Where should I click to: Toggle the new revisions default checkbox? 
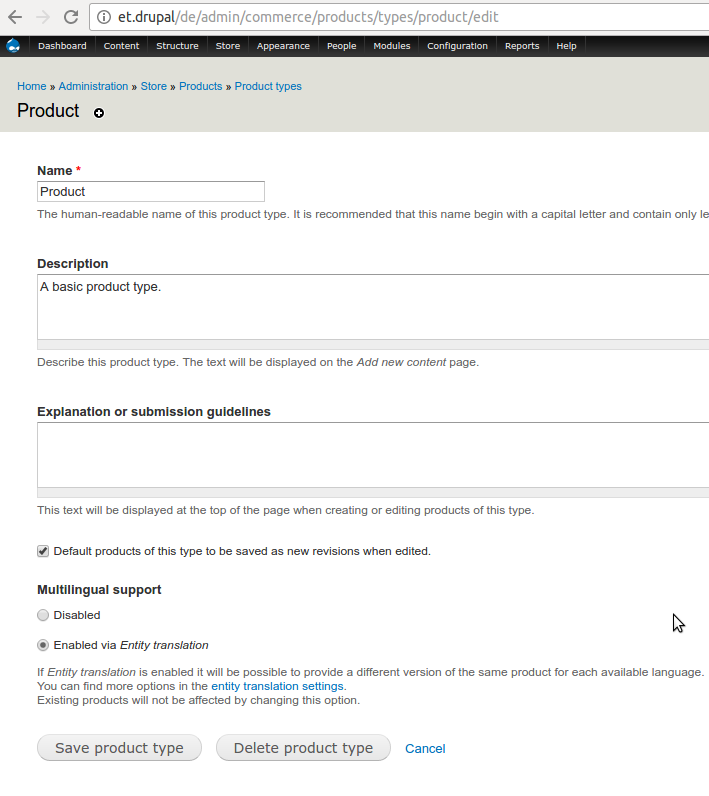43,551
